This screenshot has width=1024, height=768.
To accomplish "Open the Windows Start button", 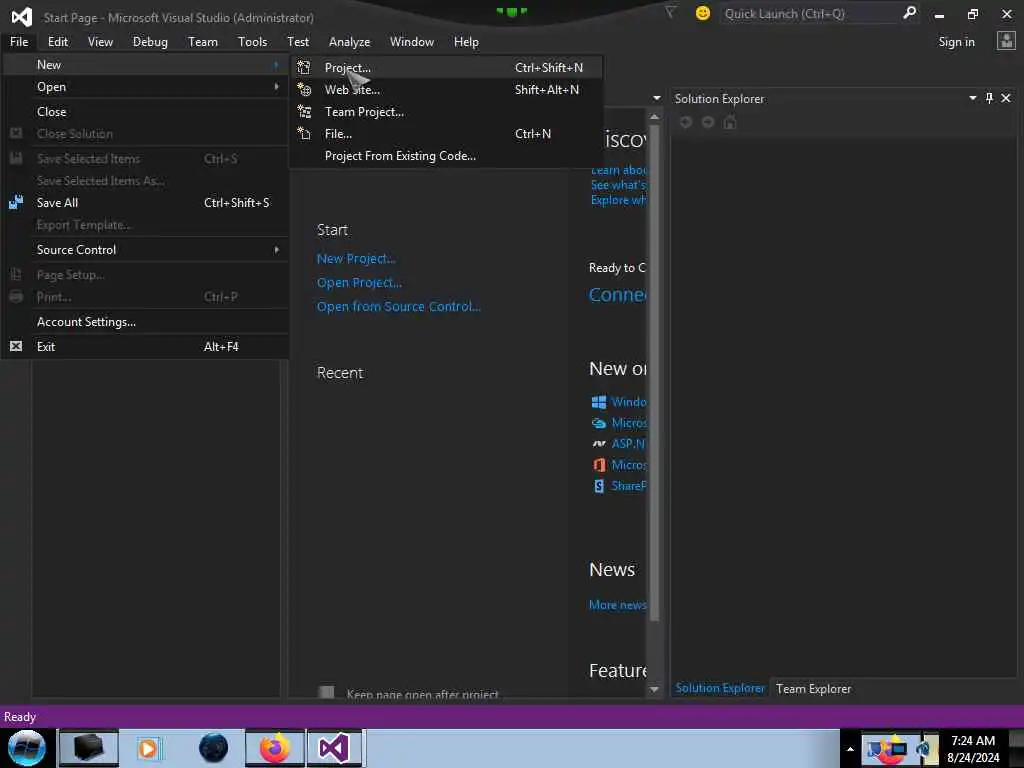I will point(27,748).
